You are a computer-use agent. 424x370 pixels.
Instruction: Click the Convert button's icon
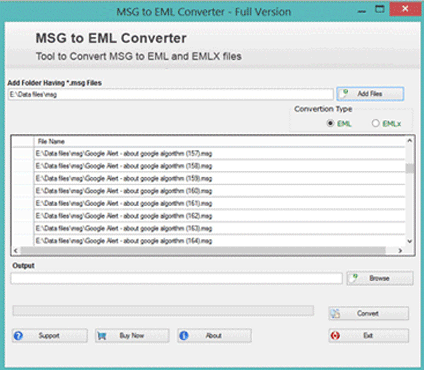[335, 313]
